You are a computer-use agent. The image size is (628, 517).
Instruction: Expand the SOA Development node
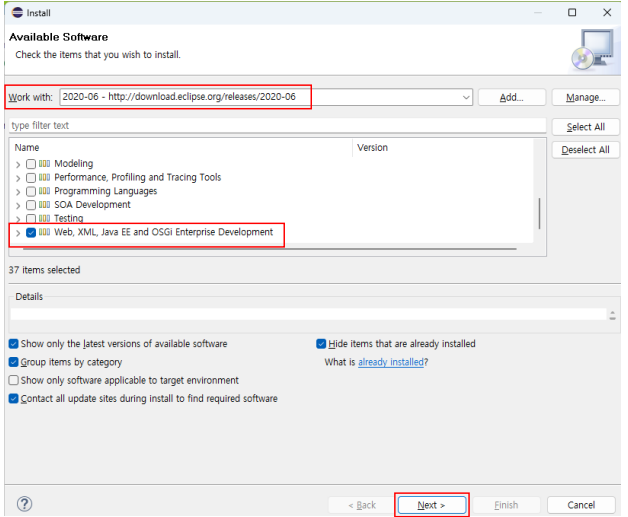[18, 205]
